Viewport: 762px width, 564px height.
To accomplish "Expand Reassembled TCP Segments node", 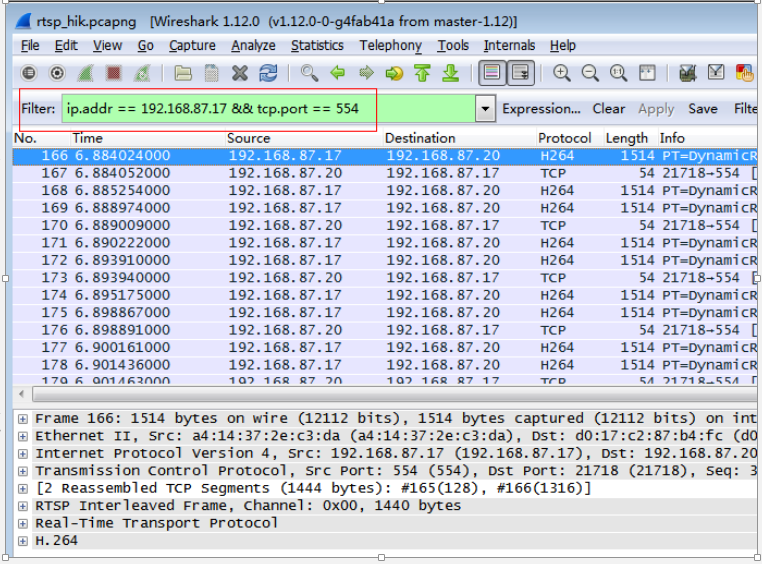I will coord(22,489).
